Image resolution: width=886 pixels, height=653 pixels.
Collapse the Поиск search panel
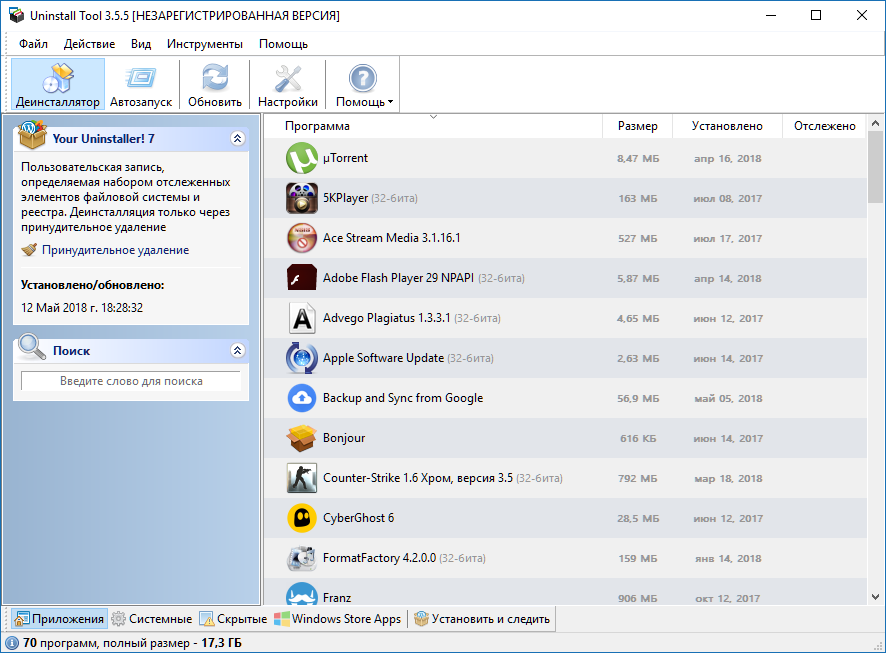(237, 351)
